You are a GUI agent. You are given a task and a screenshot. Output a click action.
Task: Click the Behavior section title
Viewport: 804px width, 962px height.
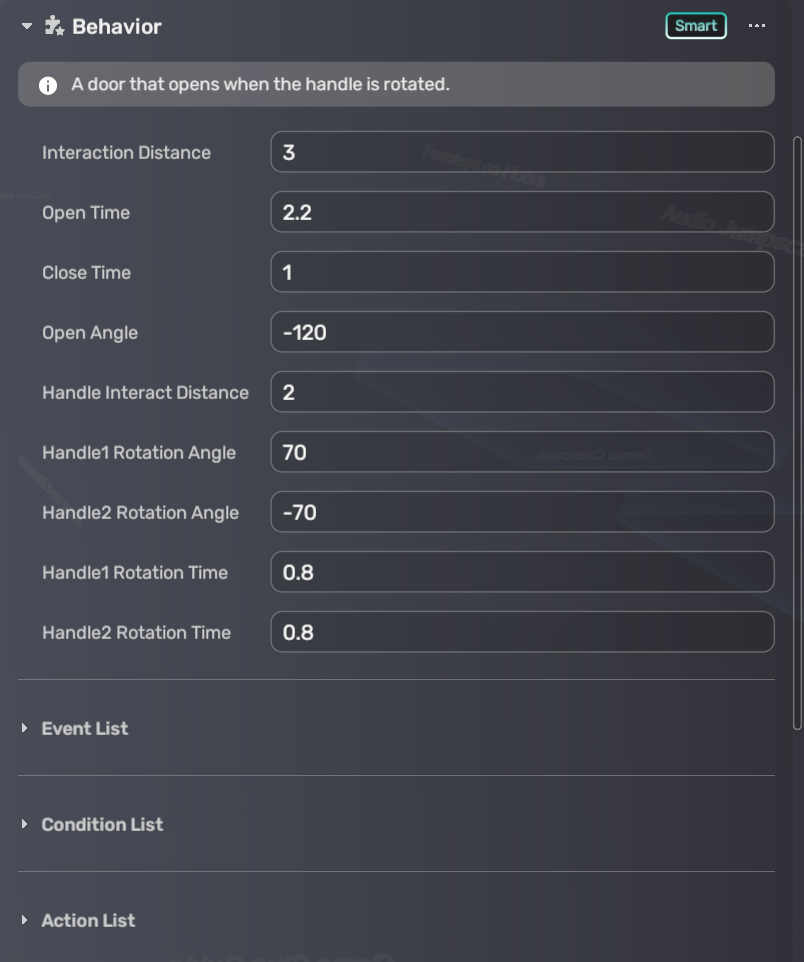(x=116, y=27)
